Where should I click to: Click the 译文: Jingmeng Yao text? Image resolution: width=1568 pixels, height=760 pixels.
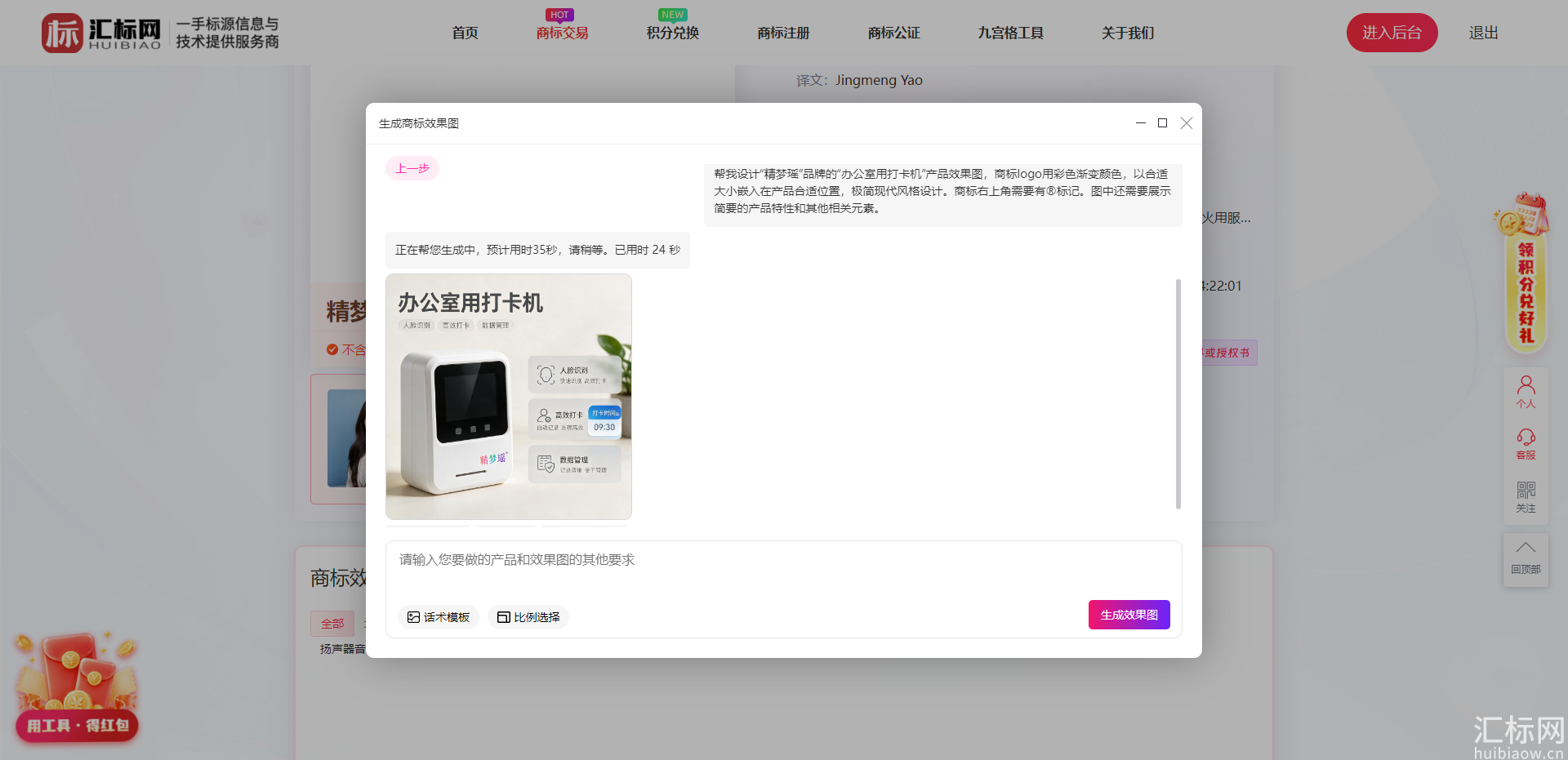point(859,80)
